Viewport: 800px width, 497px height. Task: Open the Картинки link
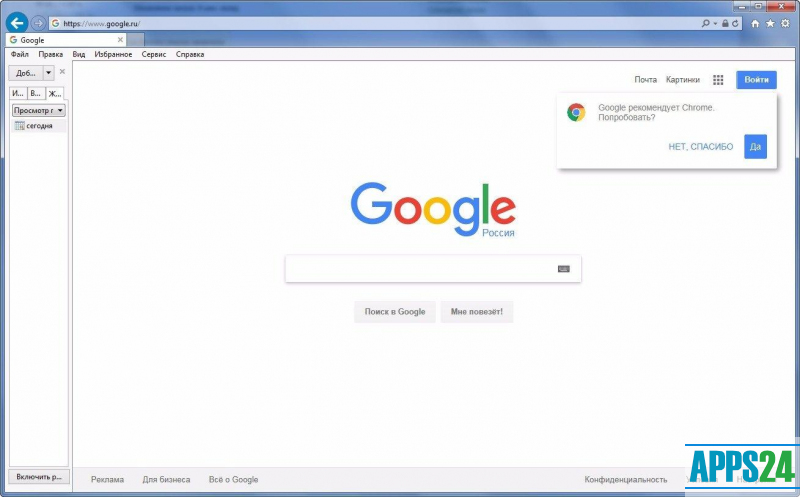[683, 80]
